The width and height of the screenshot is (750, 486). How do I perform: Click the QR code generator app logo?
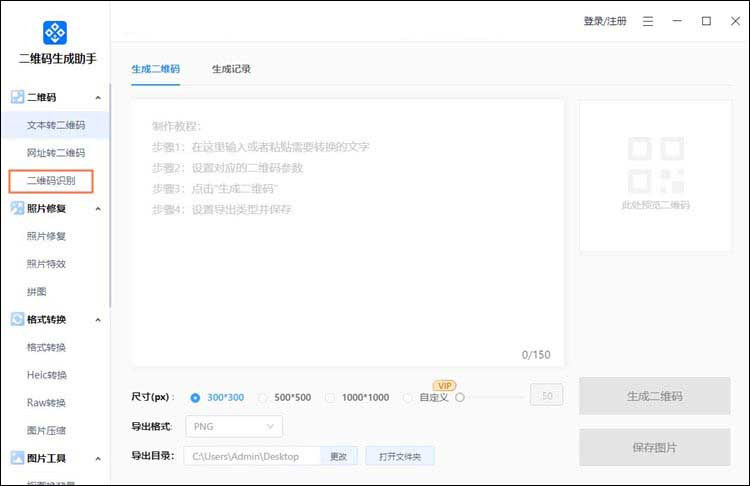point(55,33)
